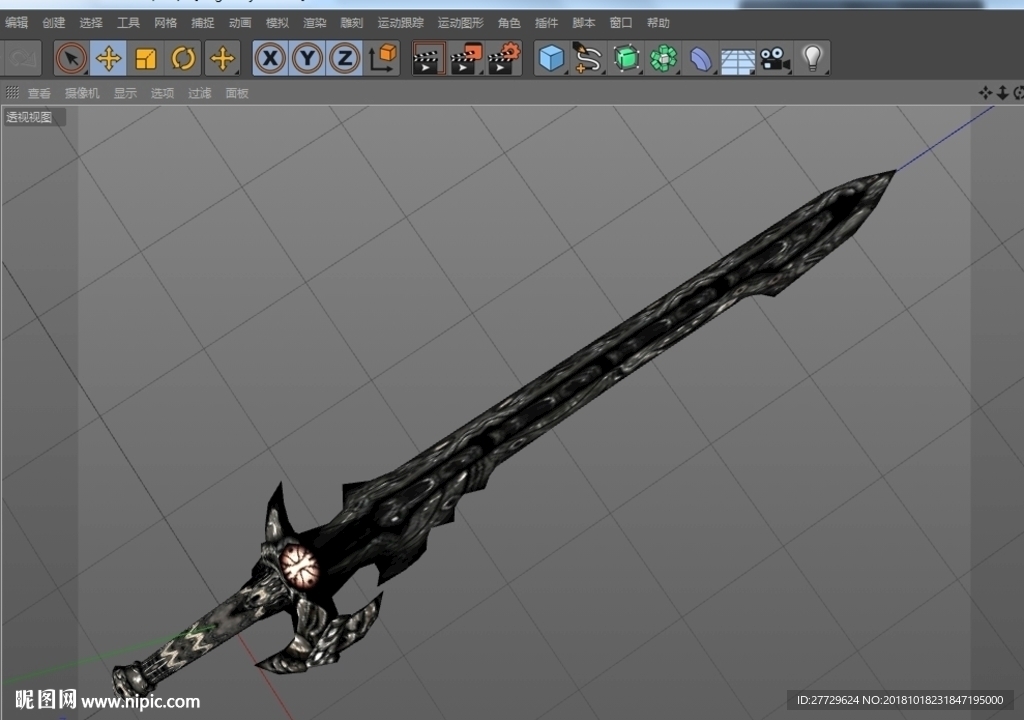
Task: Pick the Rotate tool
Action: (x=184, y=59)
